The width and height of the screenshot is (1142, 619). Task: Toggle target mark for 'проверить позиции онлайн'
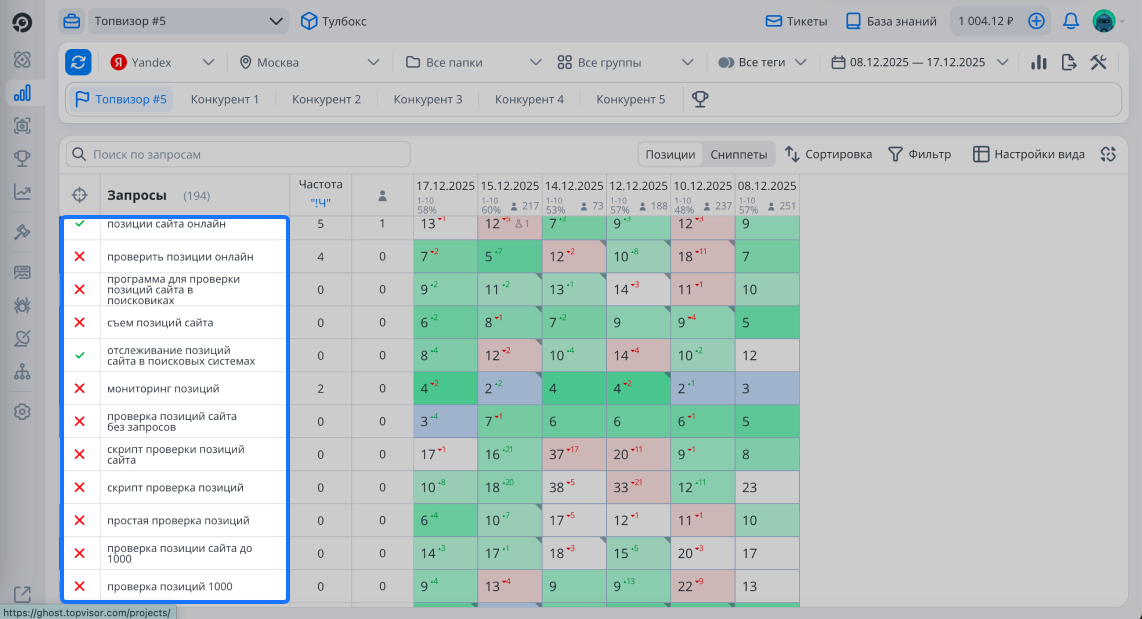click(80, 256)
